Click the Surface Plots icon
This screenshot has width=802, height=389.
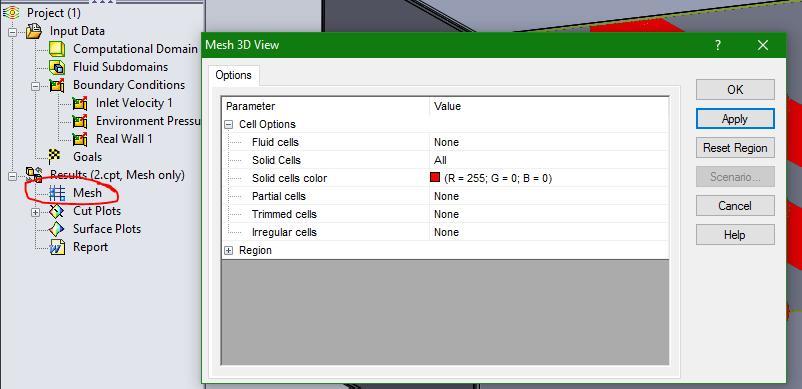coord(57,229)
